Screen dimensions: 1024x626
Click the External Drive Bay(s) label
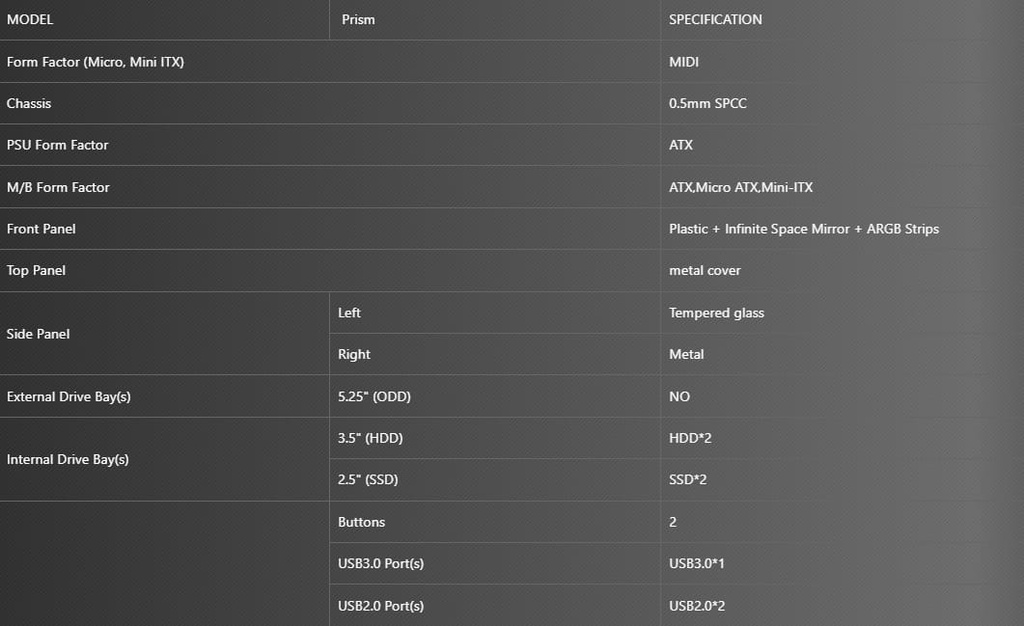tap(69, 396)
